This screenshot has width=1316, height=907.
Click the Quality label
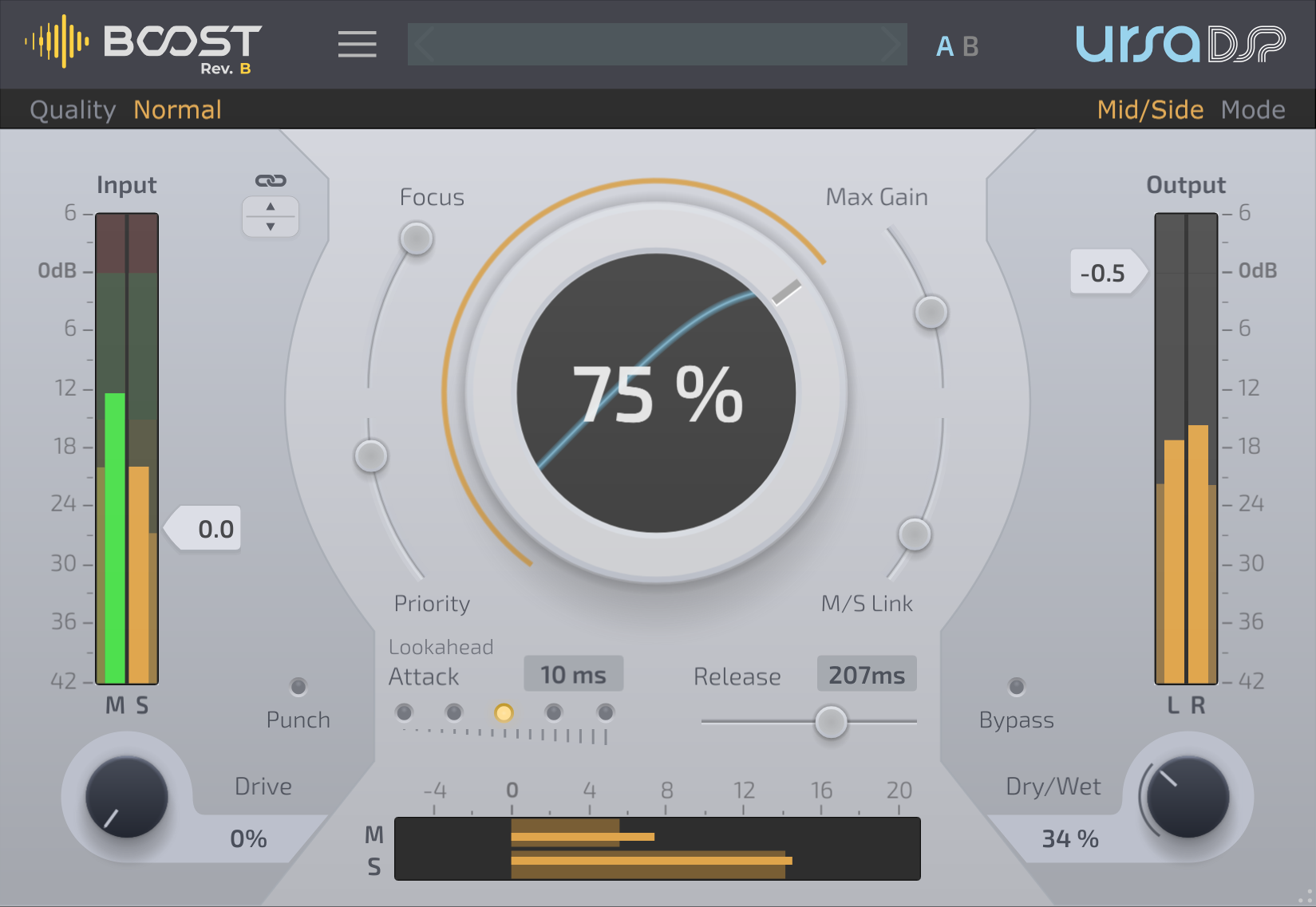click(x=73, y=109)
